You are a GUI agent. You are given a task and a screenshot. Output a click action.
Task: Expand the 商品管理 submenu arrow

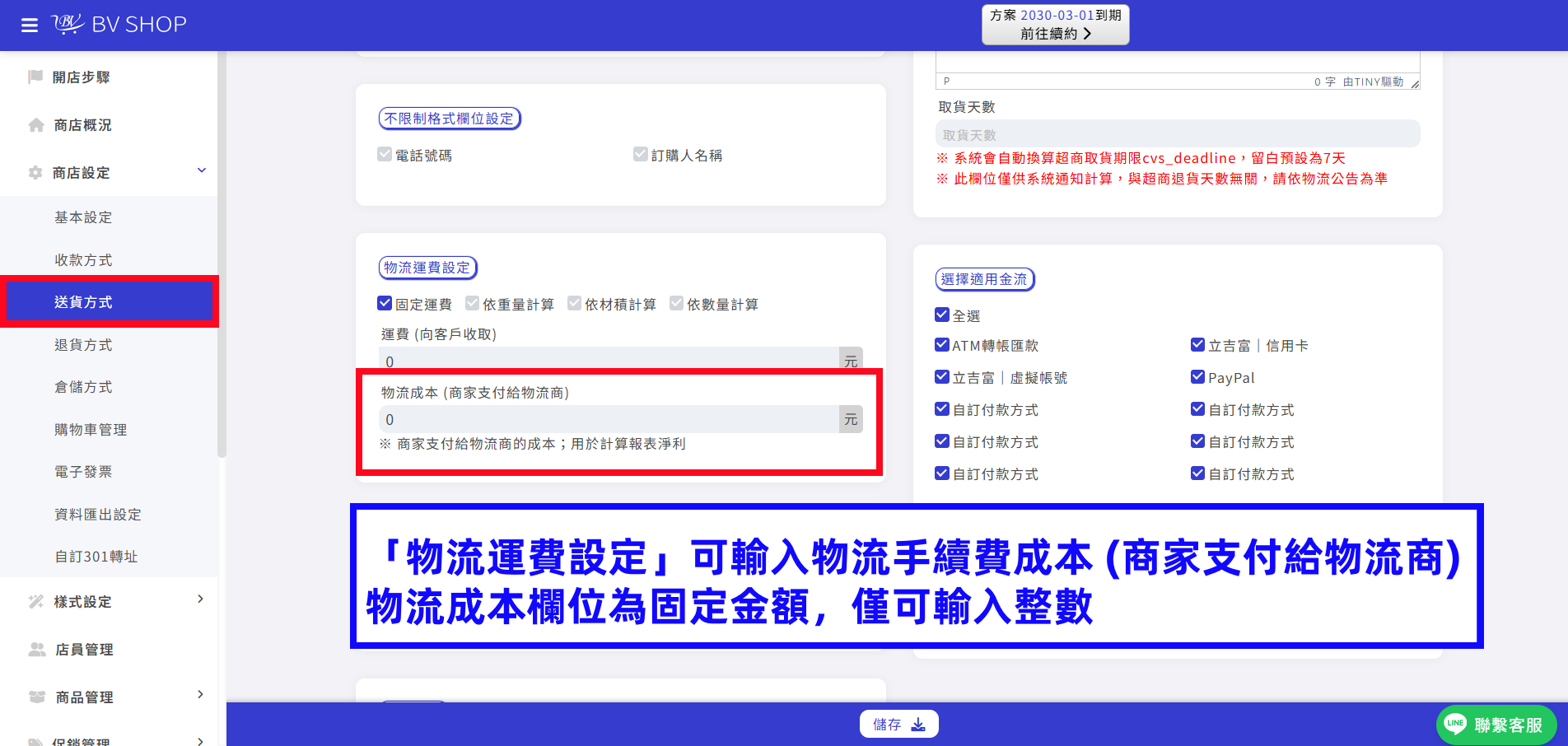tap(200, 695)
